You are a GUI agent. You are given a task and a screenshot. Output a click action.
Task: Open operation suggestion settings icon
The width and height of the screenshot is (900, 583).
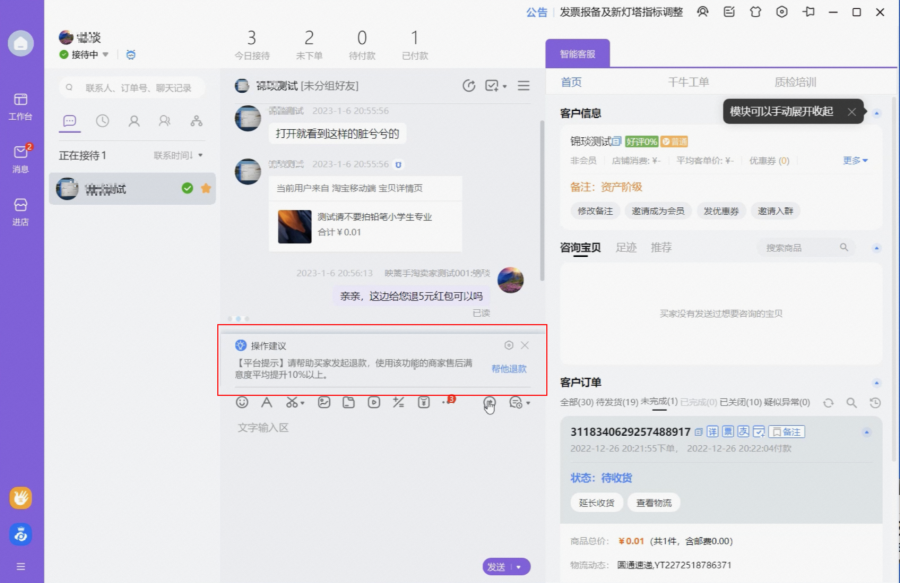pos(509,345)
